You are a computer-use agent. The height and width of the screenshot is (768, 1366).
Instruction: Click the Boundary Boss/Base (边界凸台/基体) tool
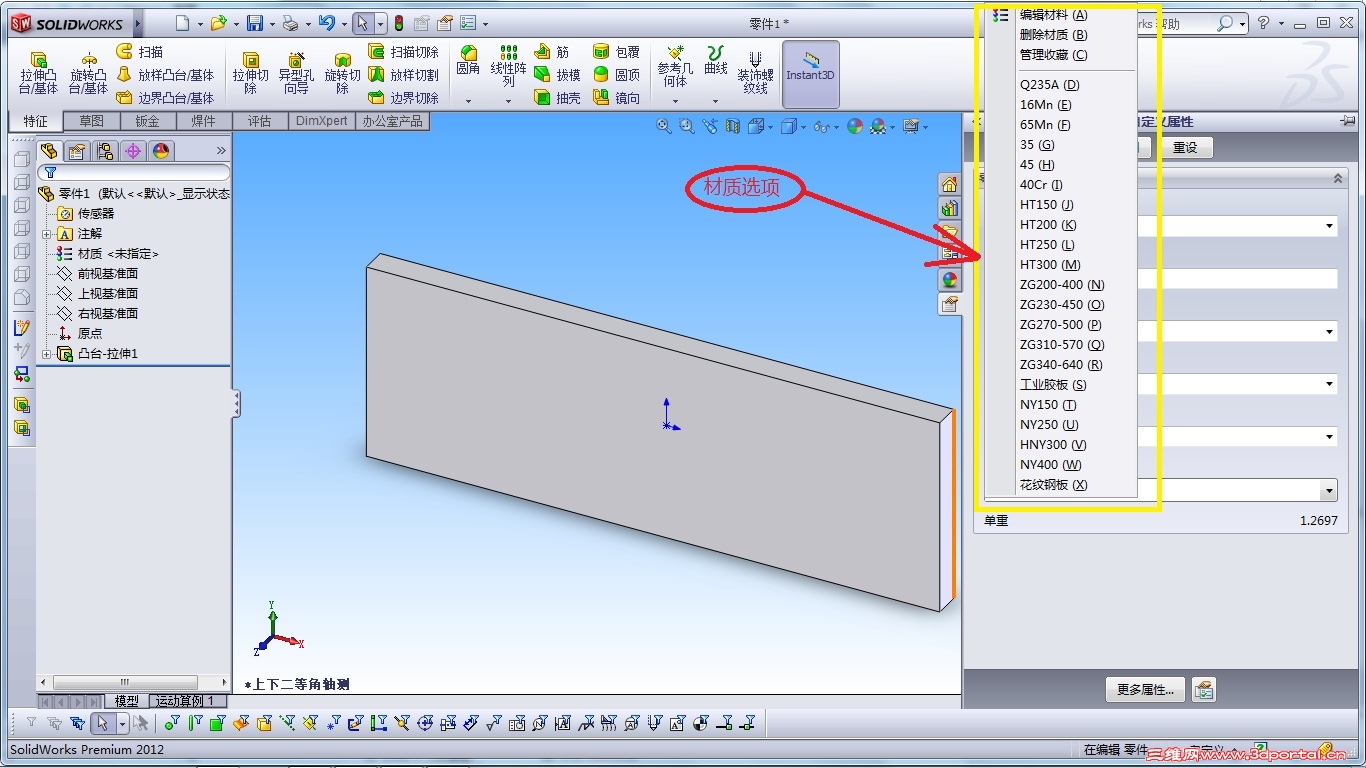point(165,98)
